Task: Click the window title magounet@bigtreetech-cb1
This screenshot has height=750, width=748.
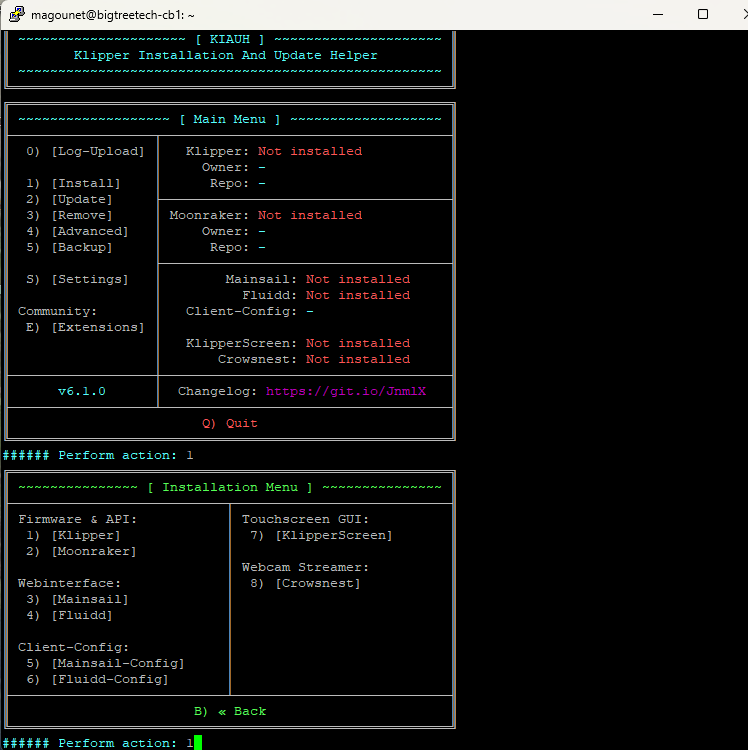Action: click(x=113, y=15)
